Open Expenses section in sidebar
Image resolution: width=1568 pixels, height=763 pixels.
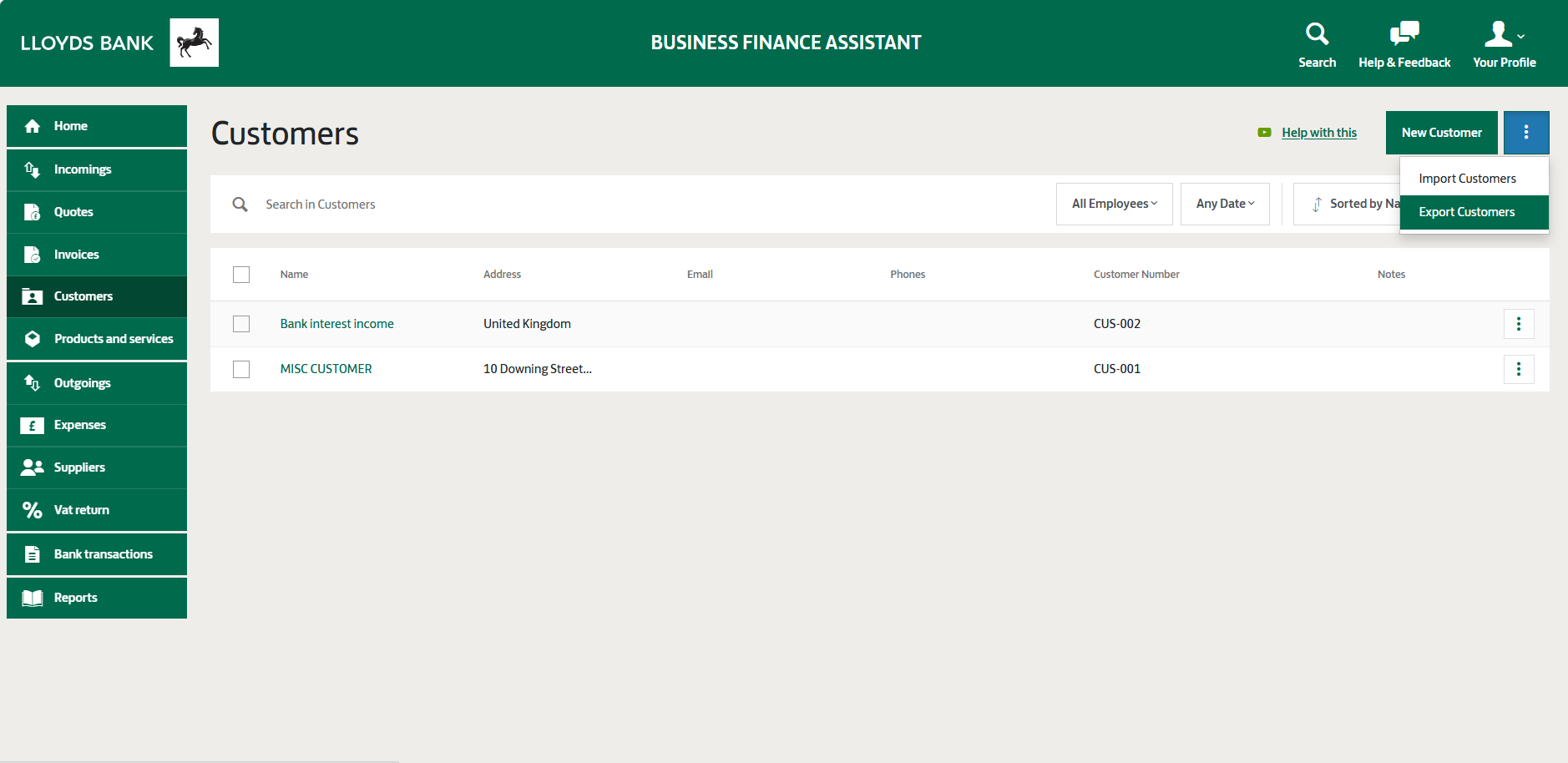(97, 426)
